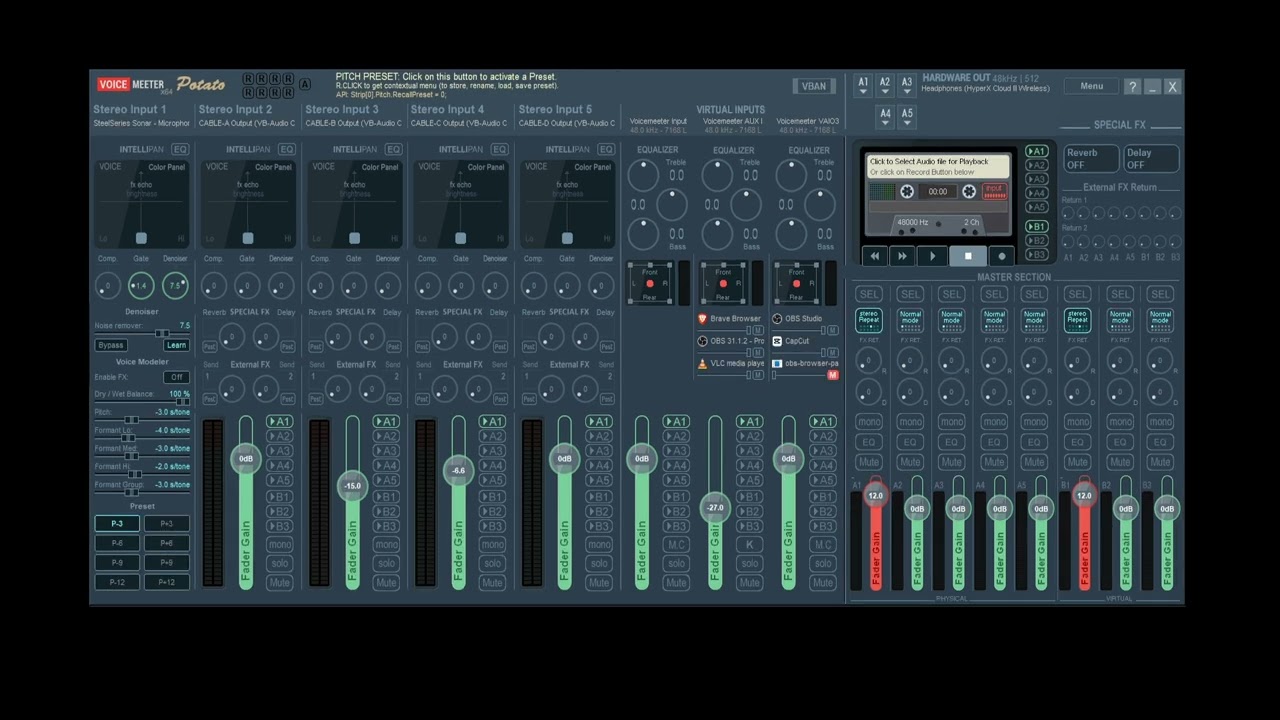Rewind the cassette recorder
Screen dimensions: 1280x720
(x=875, y=256)
